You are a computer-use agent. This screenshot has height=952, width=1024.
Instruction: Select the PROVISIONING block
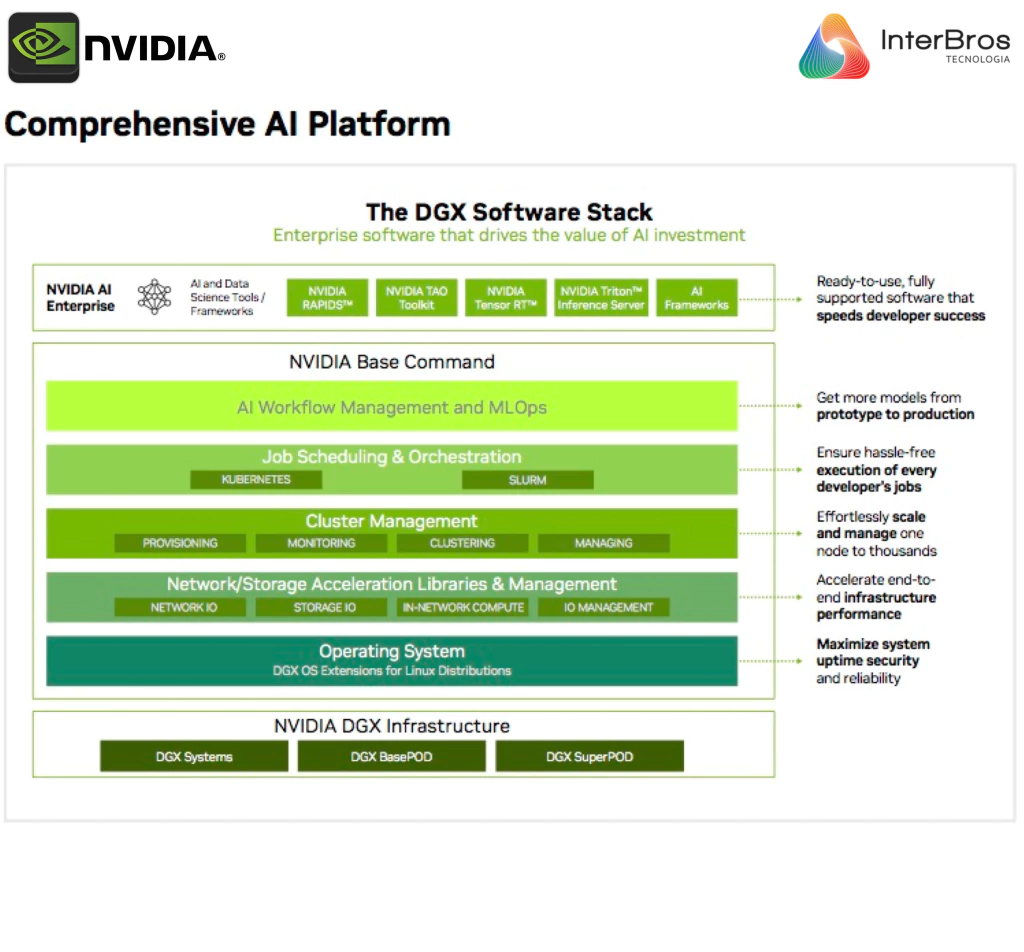[180, 543]
